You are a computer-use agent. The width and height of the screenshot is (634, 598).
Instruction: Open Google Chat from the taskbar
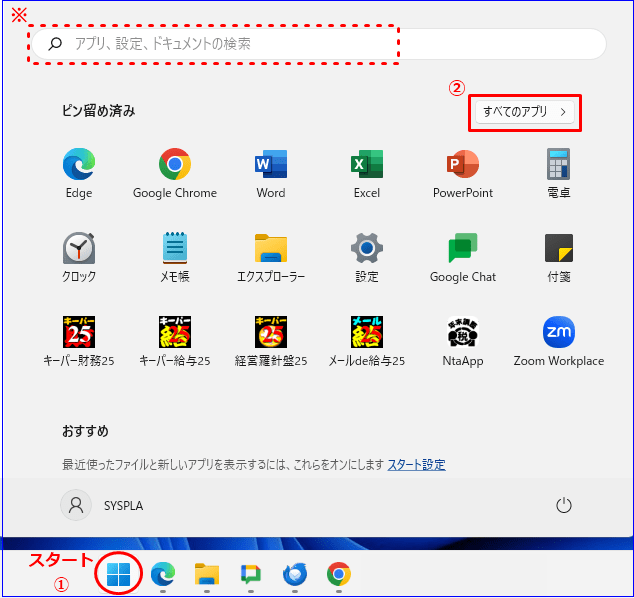click(251, 574)
